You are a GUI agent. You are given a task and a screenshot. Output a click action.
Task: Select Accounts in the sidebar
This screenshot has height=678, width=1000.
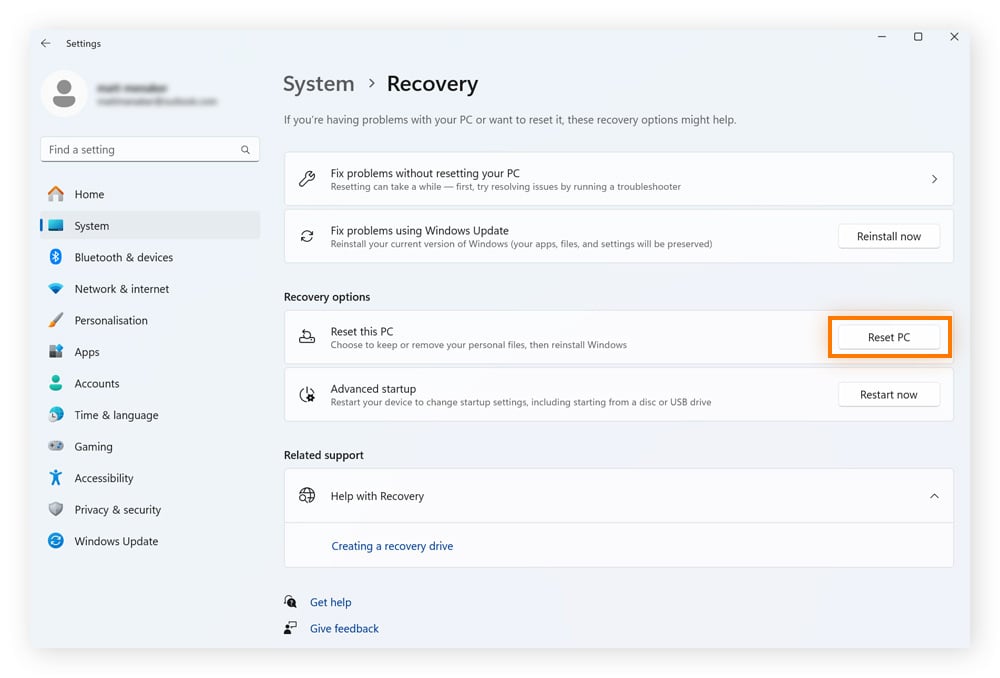click(x=97, y=383)
